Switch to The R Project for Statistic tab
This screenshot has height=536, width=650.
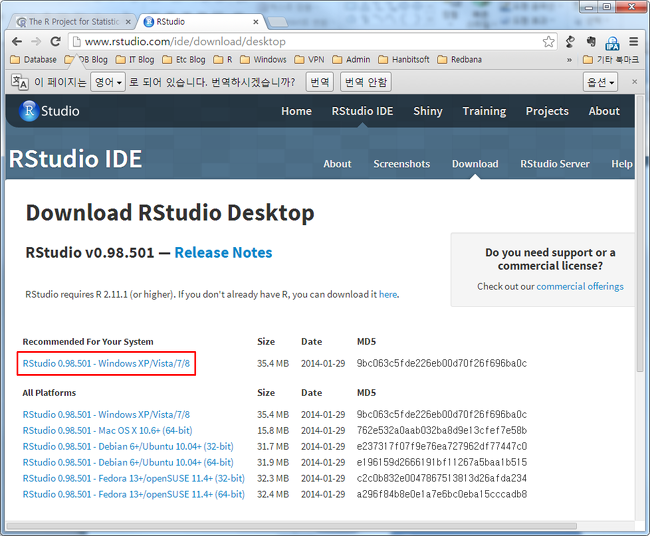click(x=73, y=22)
